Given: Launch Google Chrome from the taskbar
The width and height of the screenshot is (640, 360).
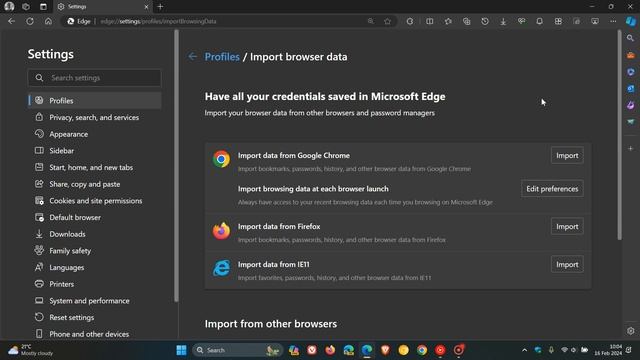Looking at the screenshot, I should click(x=422, y=350).
